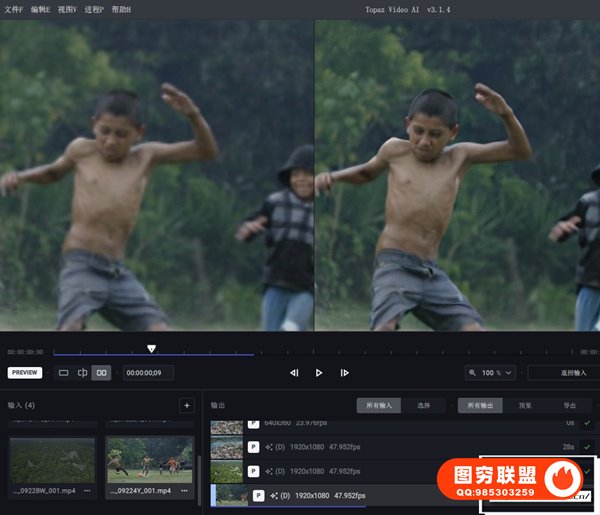Open options menu for _09224Y_001.mp4
Viewport: 600px width, 515px height.
pos(184,491)
